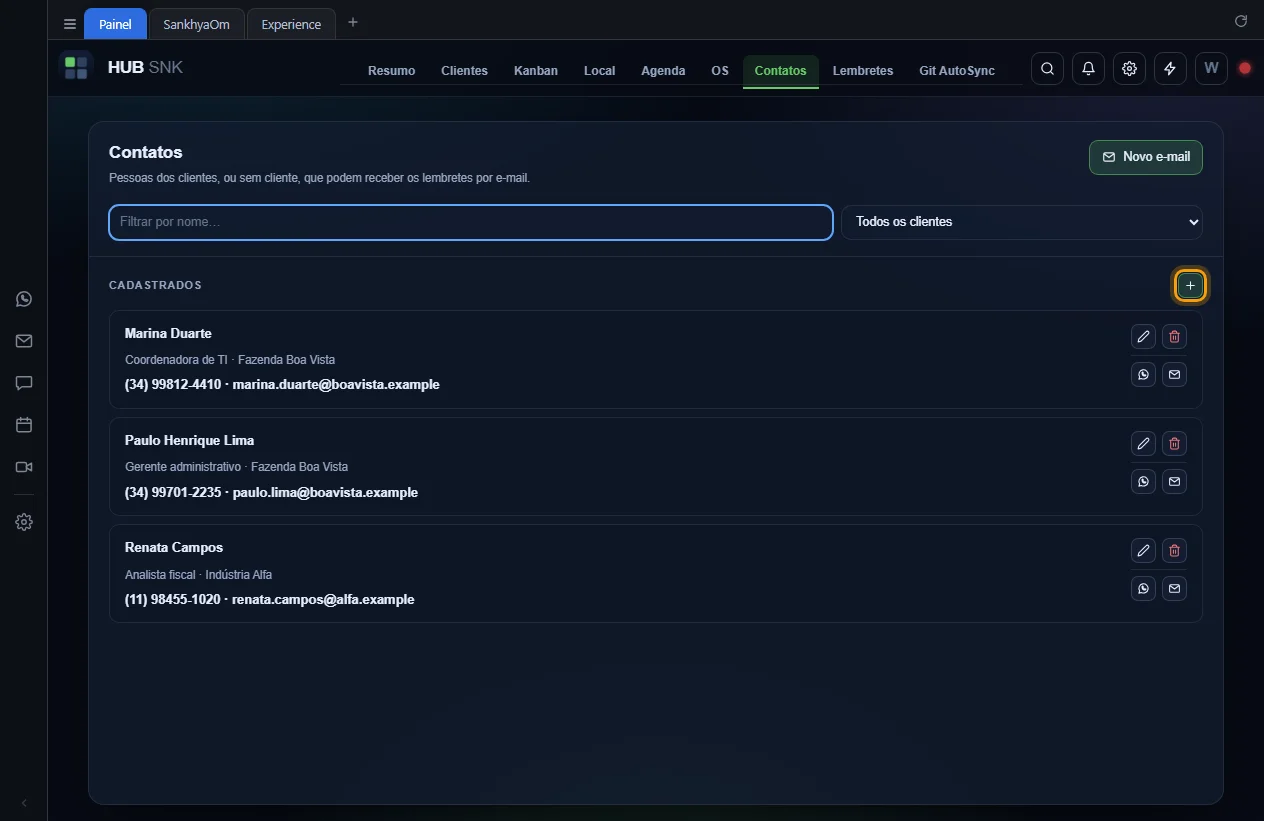Send e-mail to Paulo Henrique Lima
Image resolution: width=1264 pixels, height=821 pixels.
coord(1174,481)
